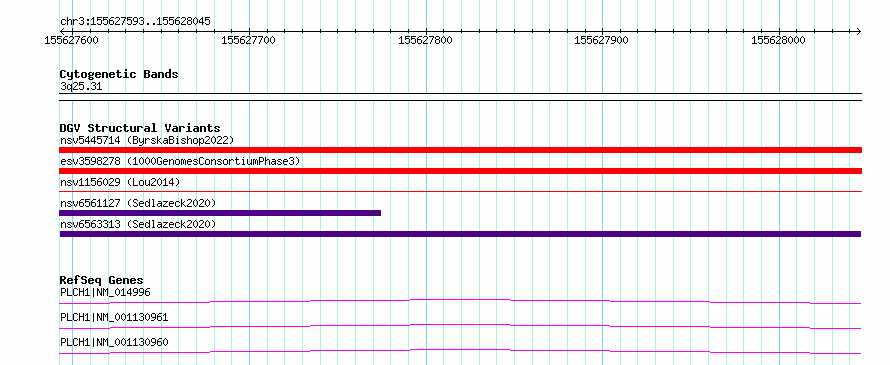Select the RefSeq Genes track title
The width and height of the screenshot is (890, 365).
(102, 280)
